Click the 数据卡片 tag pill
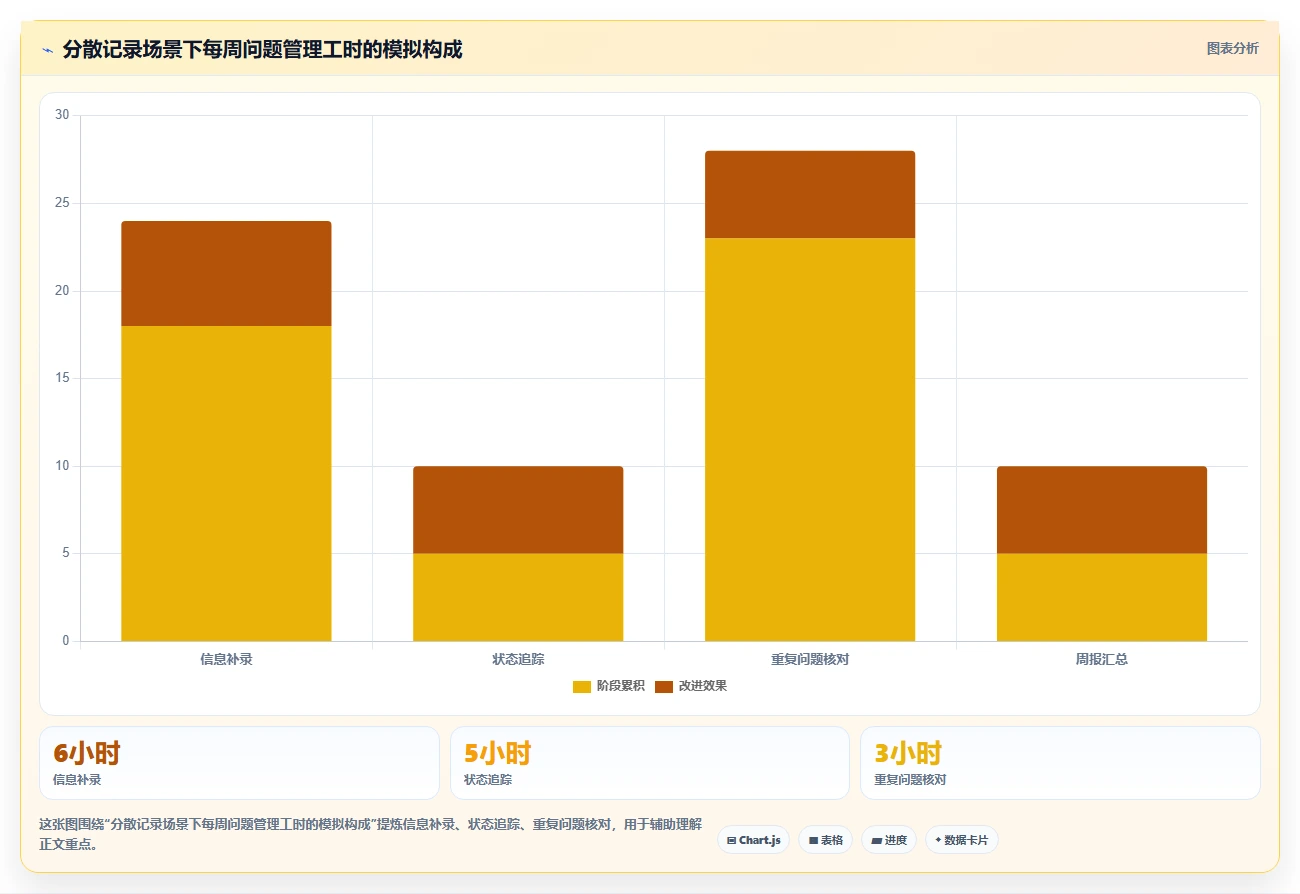The height and width of the screenshot is (894, 1300). 961,840
